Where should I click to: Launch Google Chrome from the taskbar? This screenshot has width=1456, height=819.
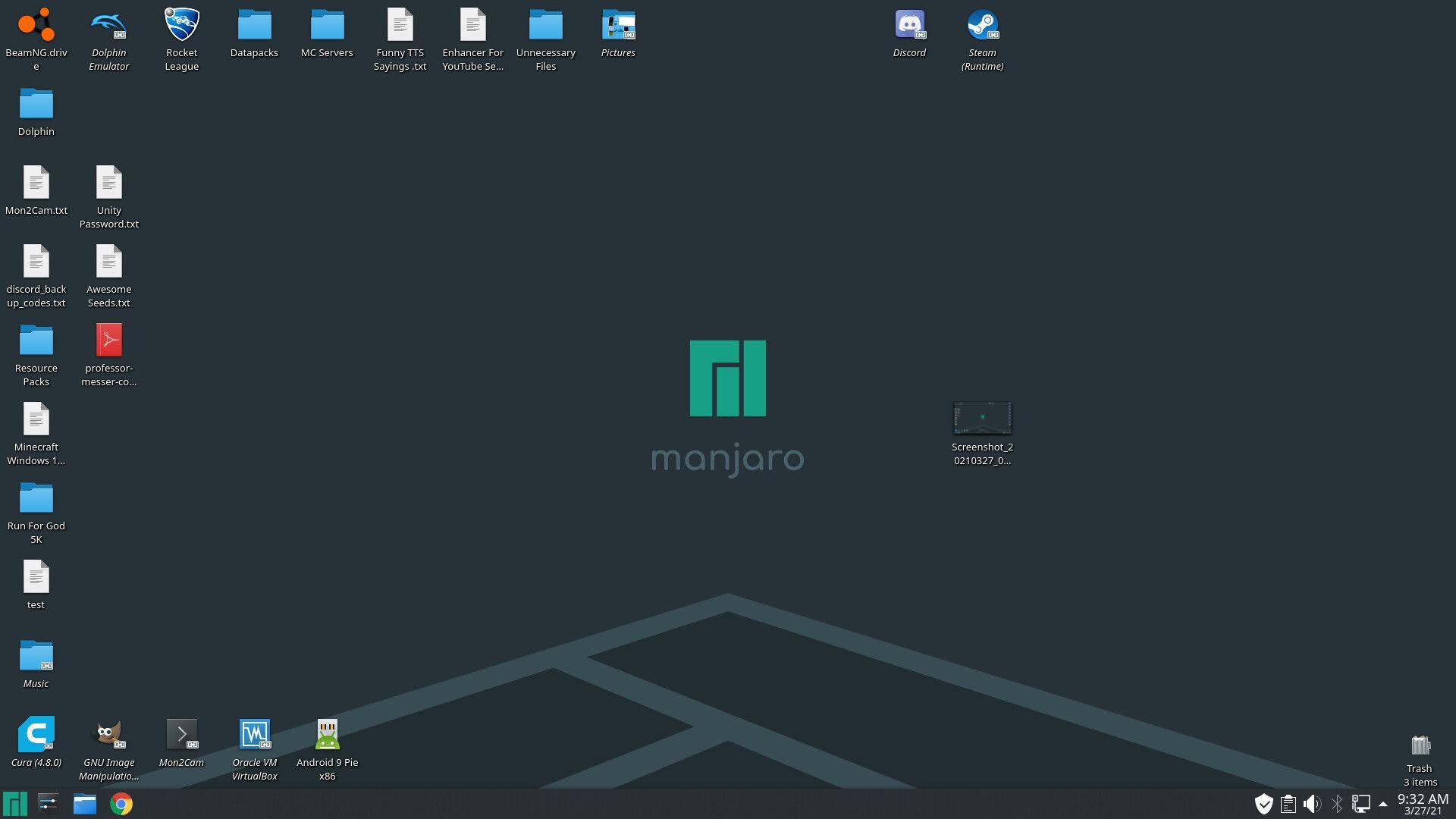click(x=121, y=804)
